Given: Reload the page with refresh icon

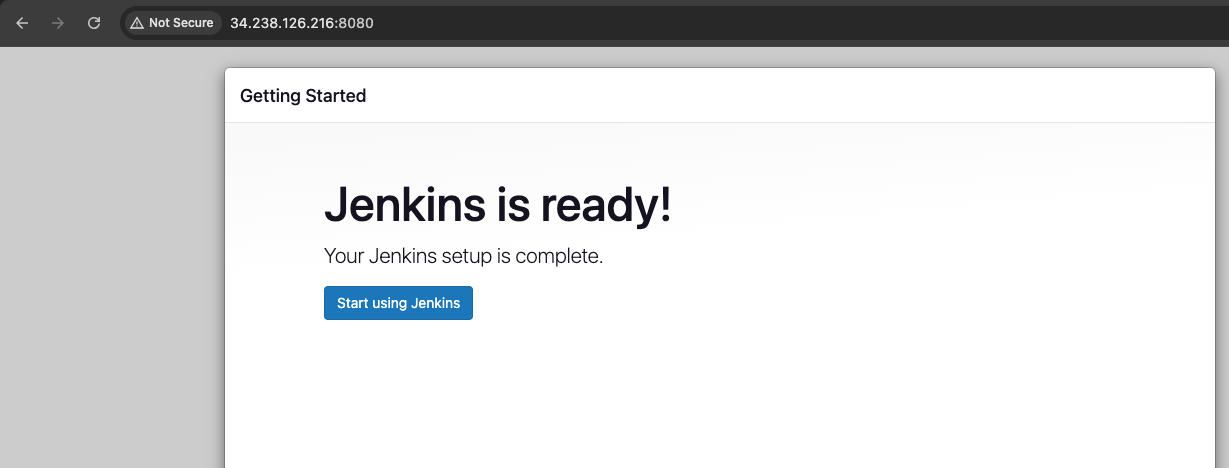Looking at the screenshot, I should point(94,23).
